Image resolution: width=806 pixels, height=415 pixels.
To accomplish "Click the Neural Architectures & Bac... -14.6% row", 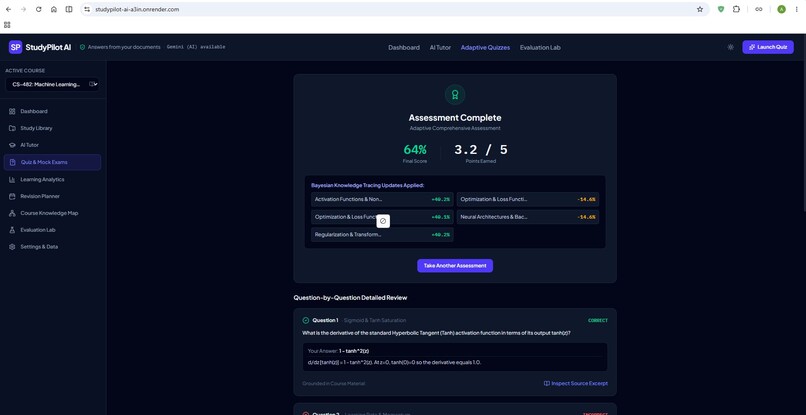I will point(527,217).
